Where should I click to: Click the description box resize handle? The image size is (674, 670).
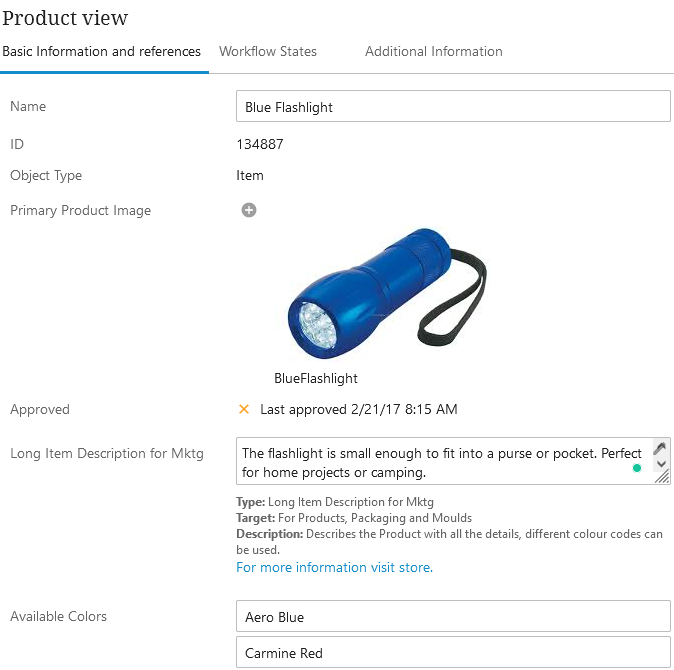(661, 477)
